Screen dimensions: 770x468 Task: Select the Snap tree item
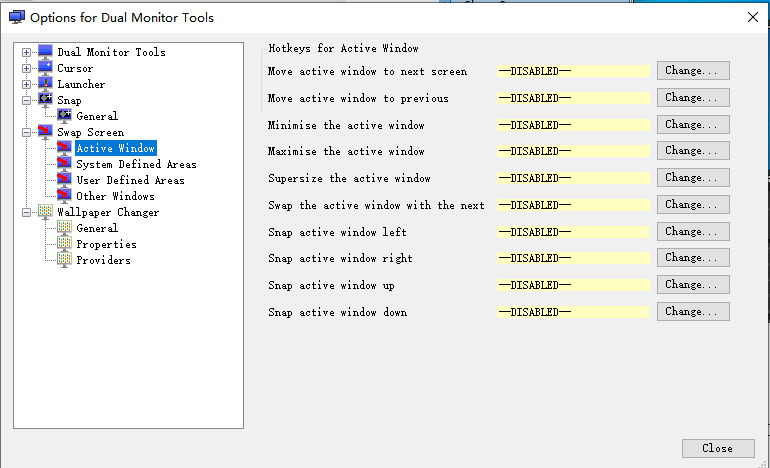click(x=69, y=100)
